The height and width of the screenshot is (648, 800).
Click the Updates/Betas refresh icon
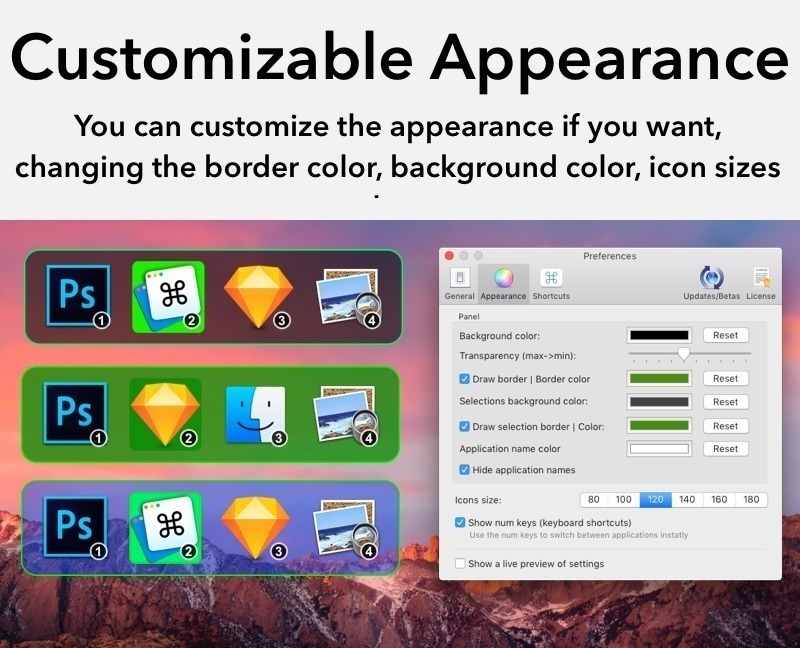(710, 277)
